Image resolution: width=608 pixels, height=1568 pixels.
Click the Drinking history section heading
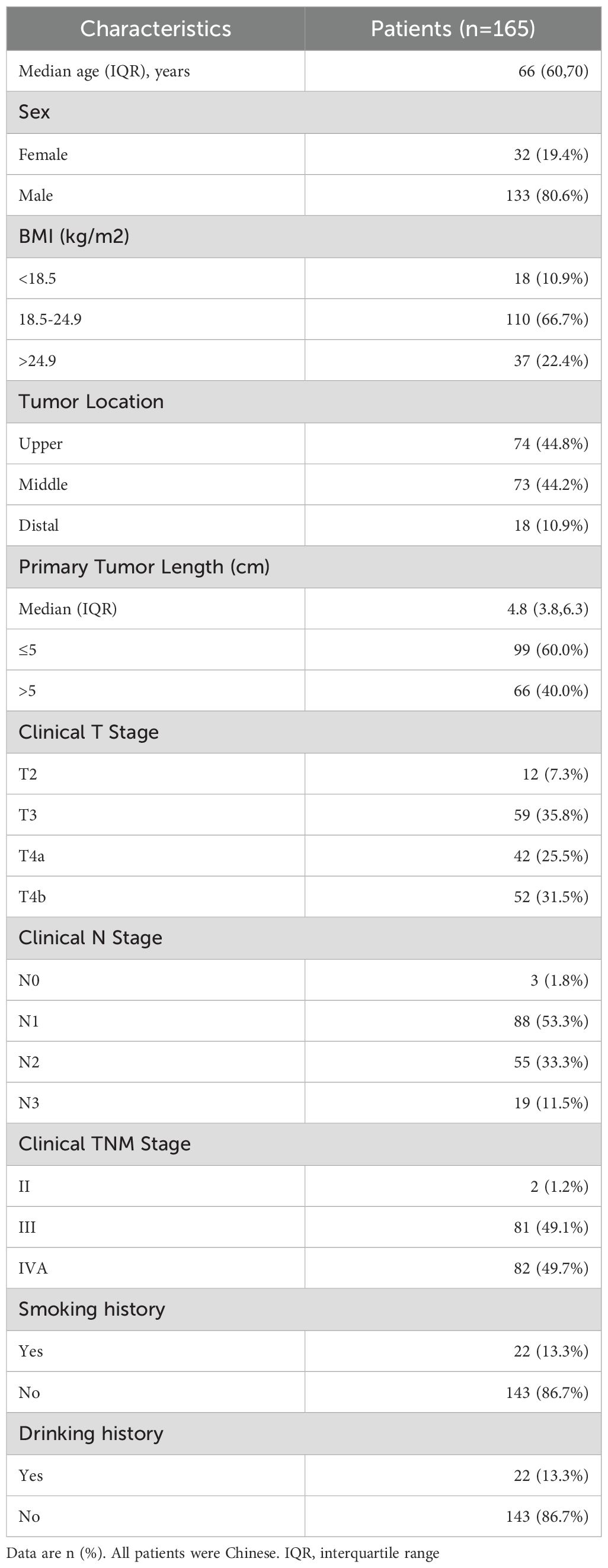tap(91, 1434)
